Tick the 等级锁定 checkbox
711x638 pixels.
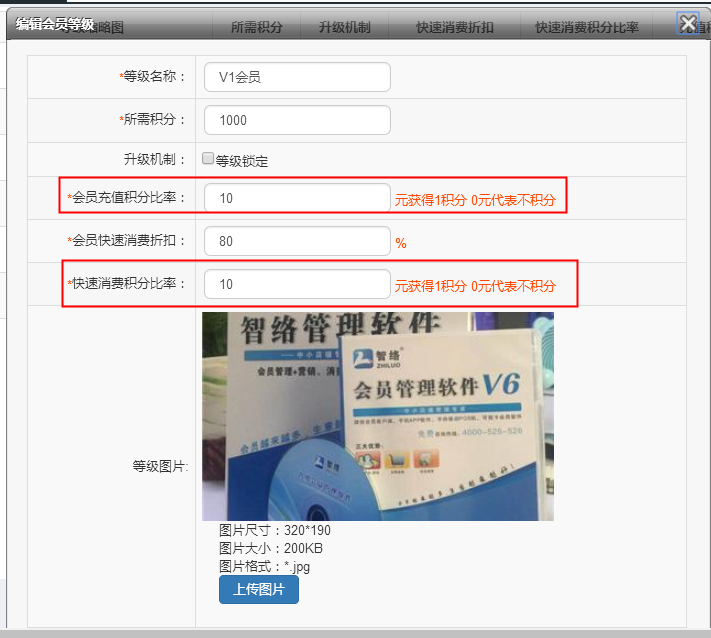[x=208, y=158]
